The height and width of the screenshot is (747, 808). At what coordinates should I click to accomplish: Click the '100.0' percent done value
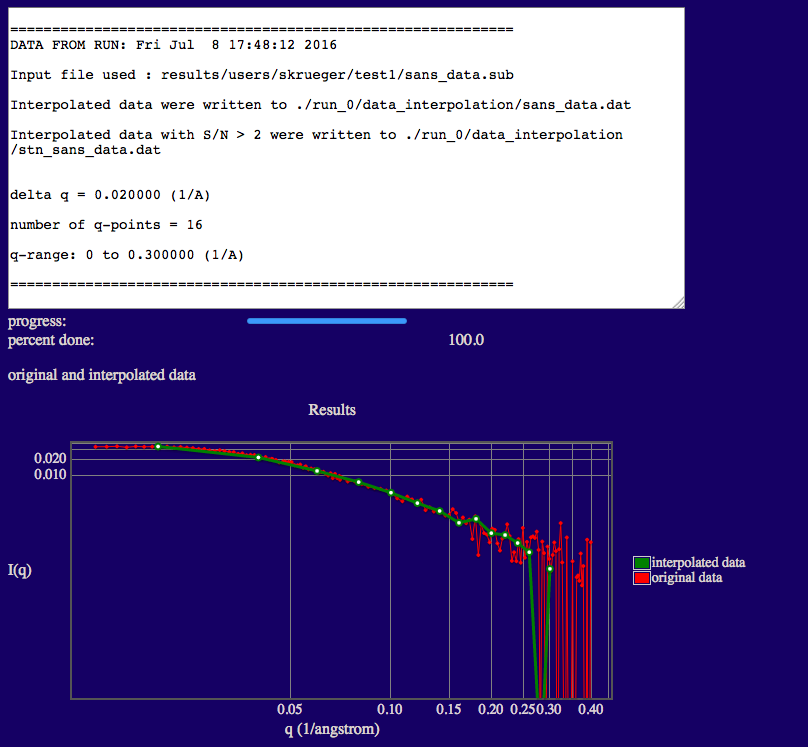pyautogui.click(x=466, y=340)
